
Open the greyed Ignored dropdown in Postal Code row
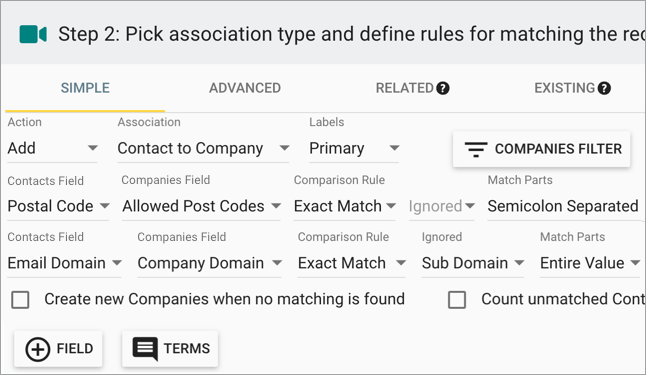click(x=441, y=206)
